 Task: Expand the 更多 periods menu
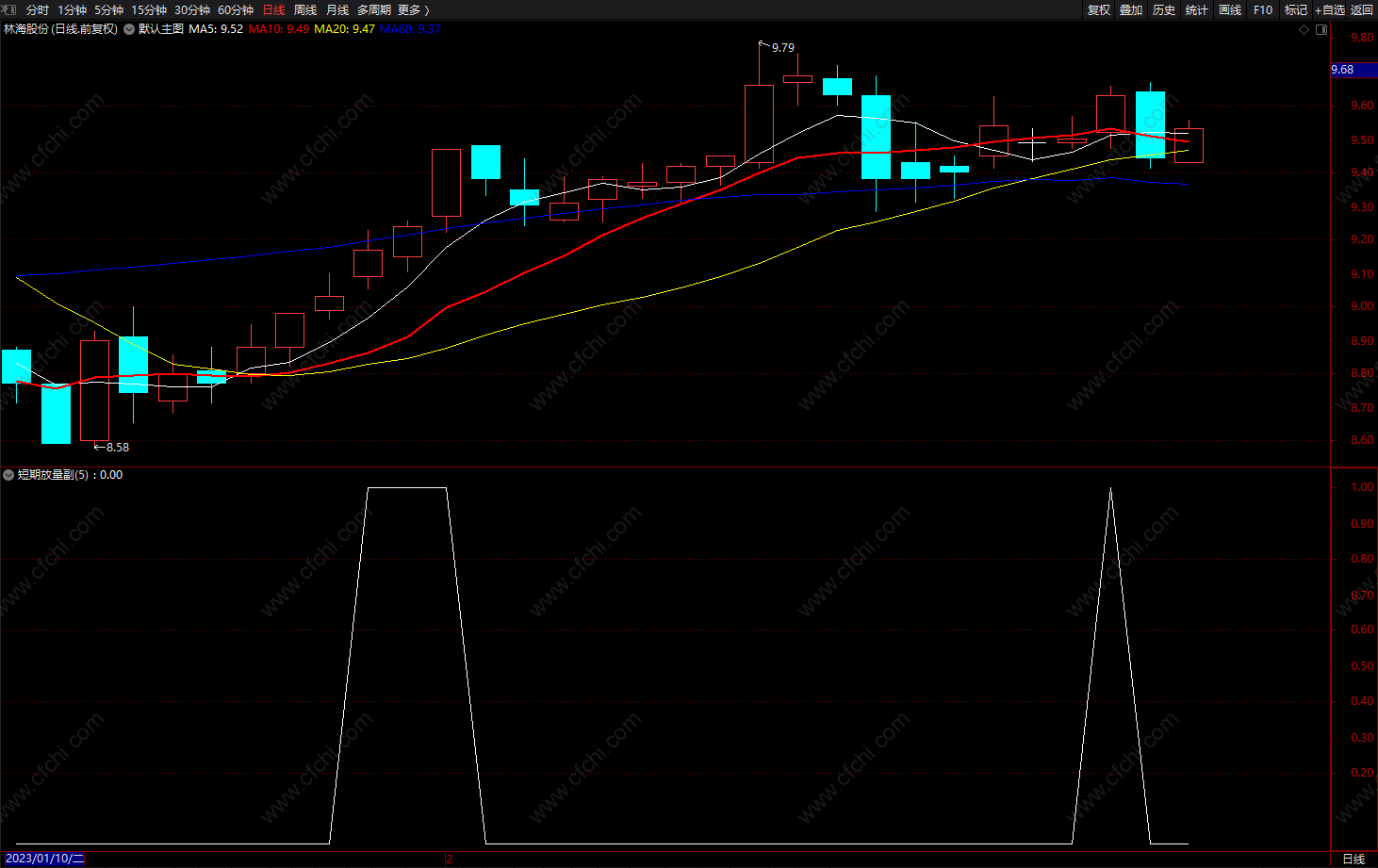(413, 10)
